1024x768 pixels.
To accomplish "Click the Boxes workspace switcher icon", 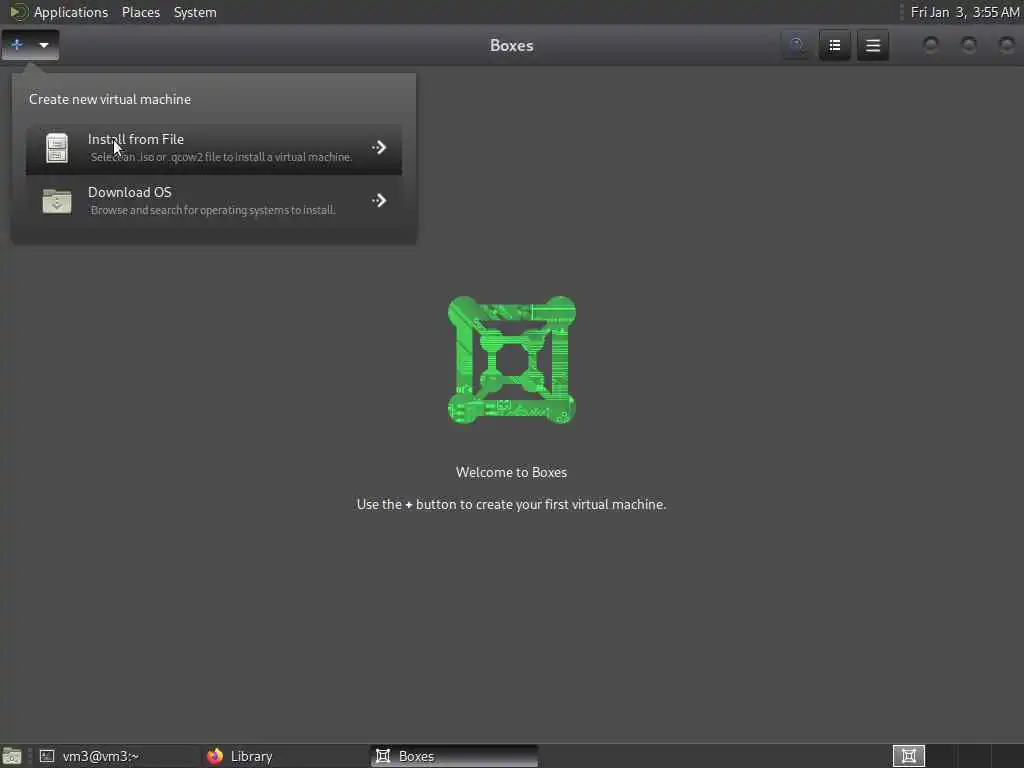I will coord(908,756).
